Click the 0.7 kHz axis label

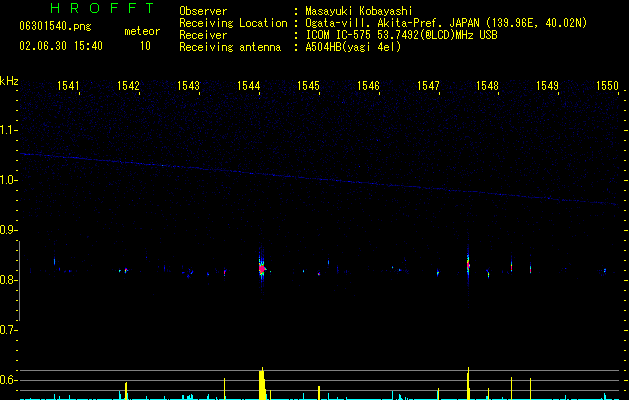point(8,330)
